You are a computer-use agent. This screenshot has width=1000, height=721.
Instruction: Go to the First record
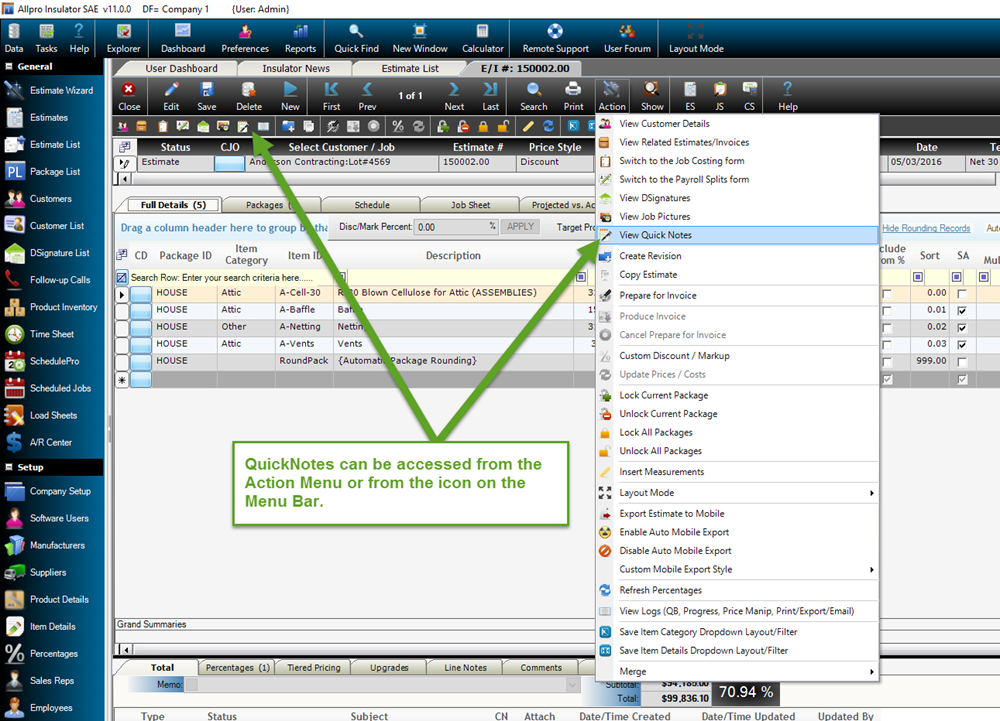point(332,96)
